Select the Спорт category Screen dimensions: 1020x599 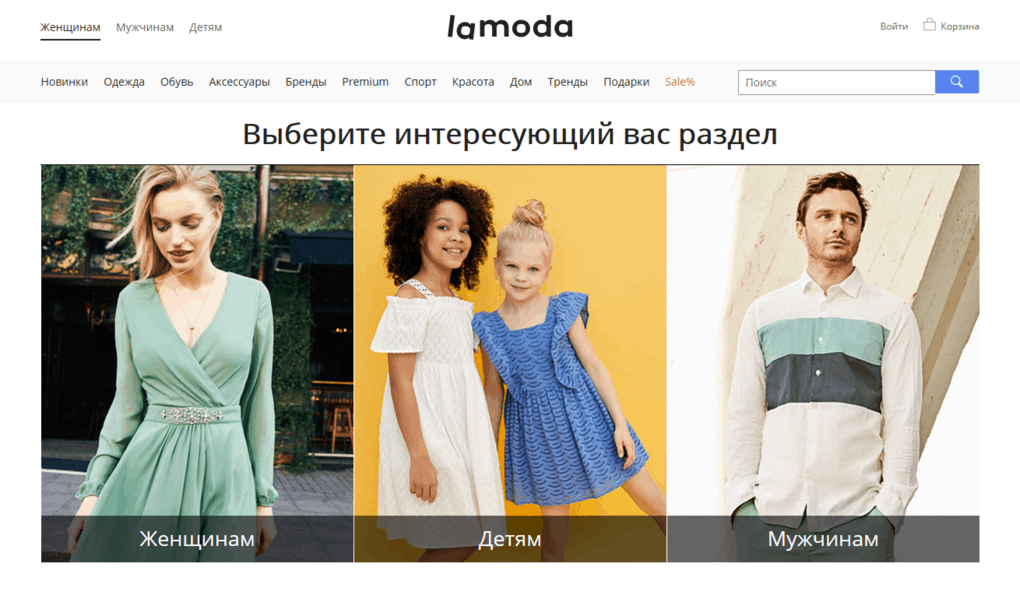[x=420, y=82]
